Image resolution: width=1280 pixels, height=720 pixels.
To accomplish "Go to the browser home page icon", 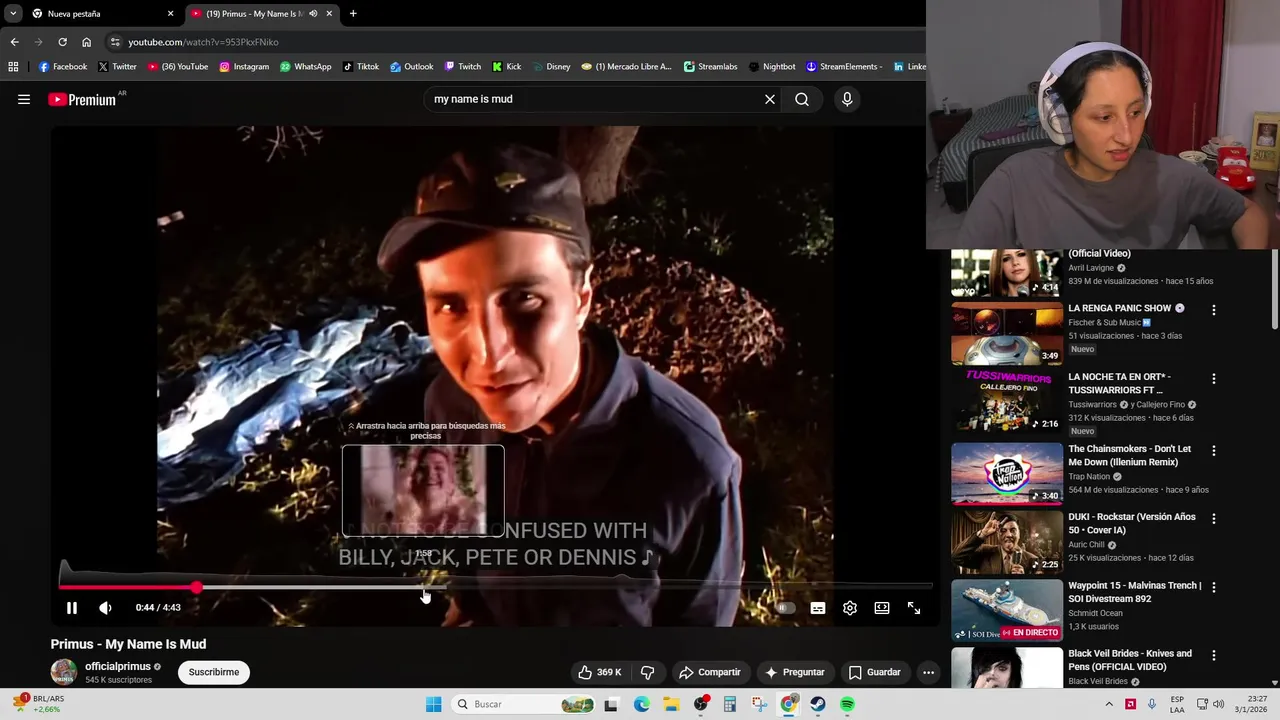I will tap(86, 42).
